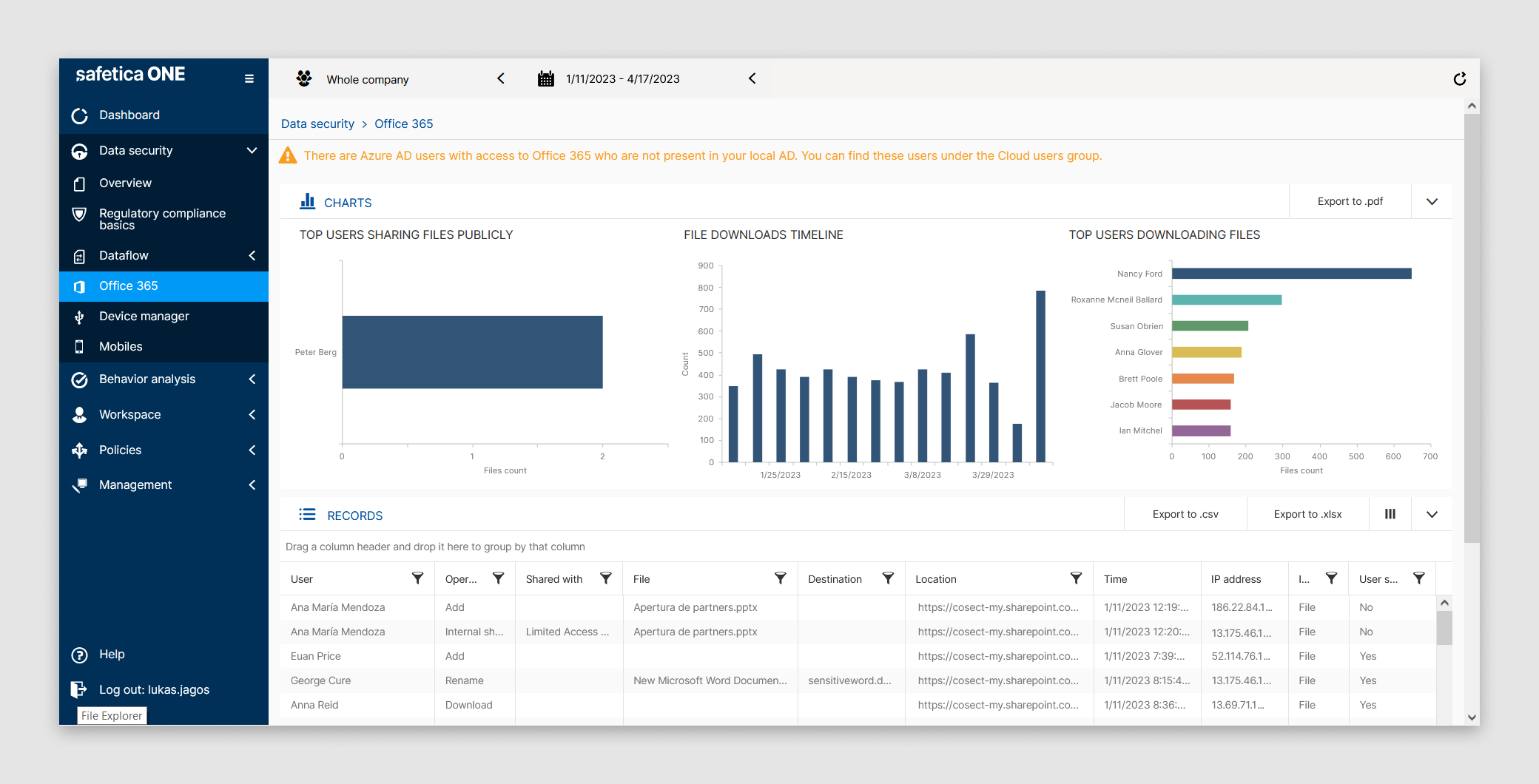The image size is (1539, 784).
Task: Open Regulatory compliance basics
Action: click(x=164, y=219)
